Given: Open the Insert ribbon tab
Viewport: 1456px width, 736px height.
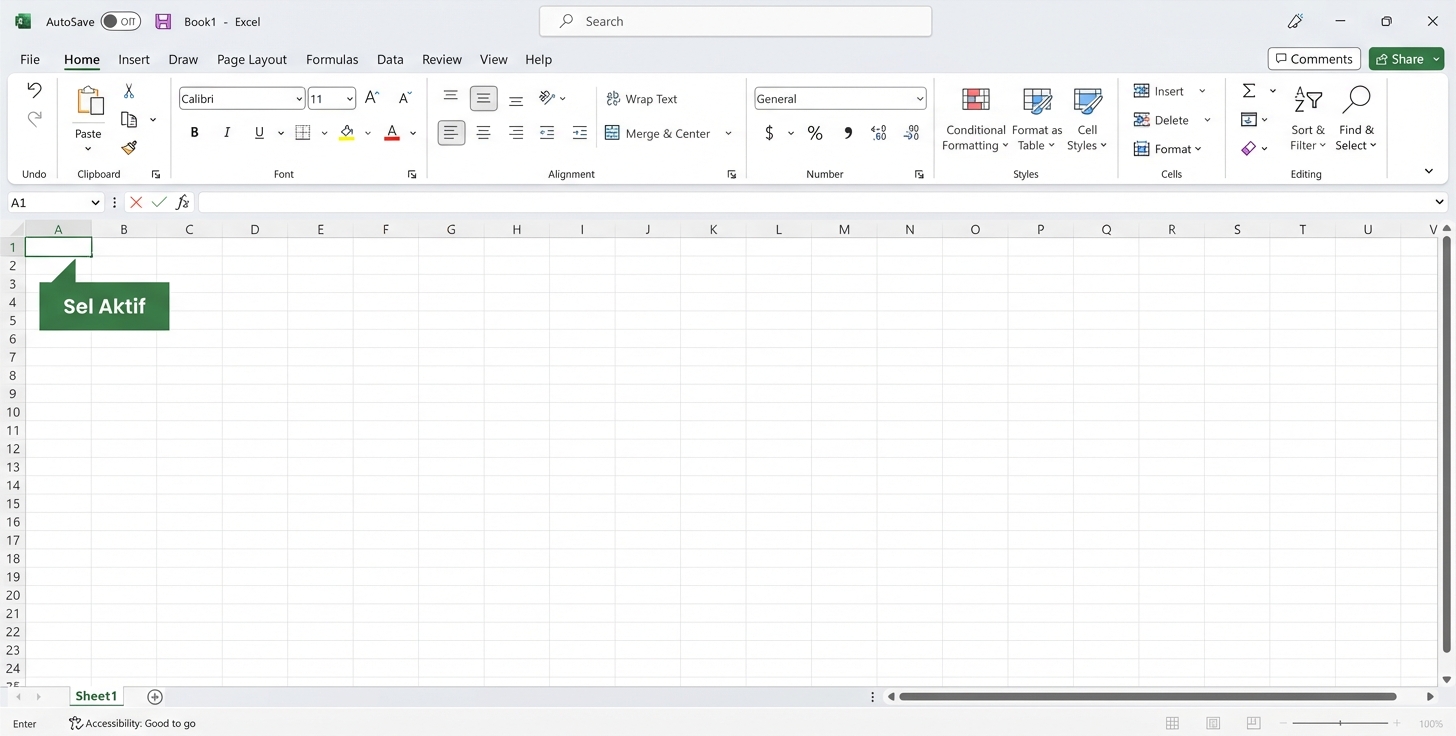Looking at the screenshot, I should 133,59.
